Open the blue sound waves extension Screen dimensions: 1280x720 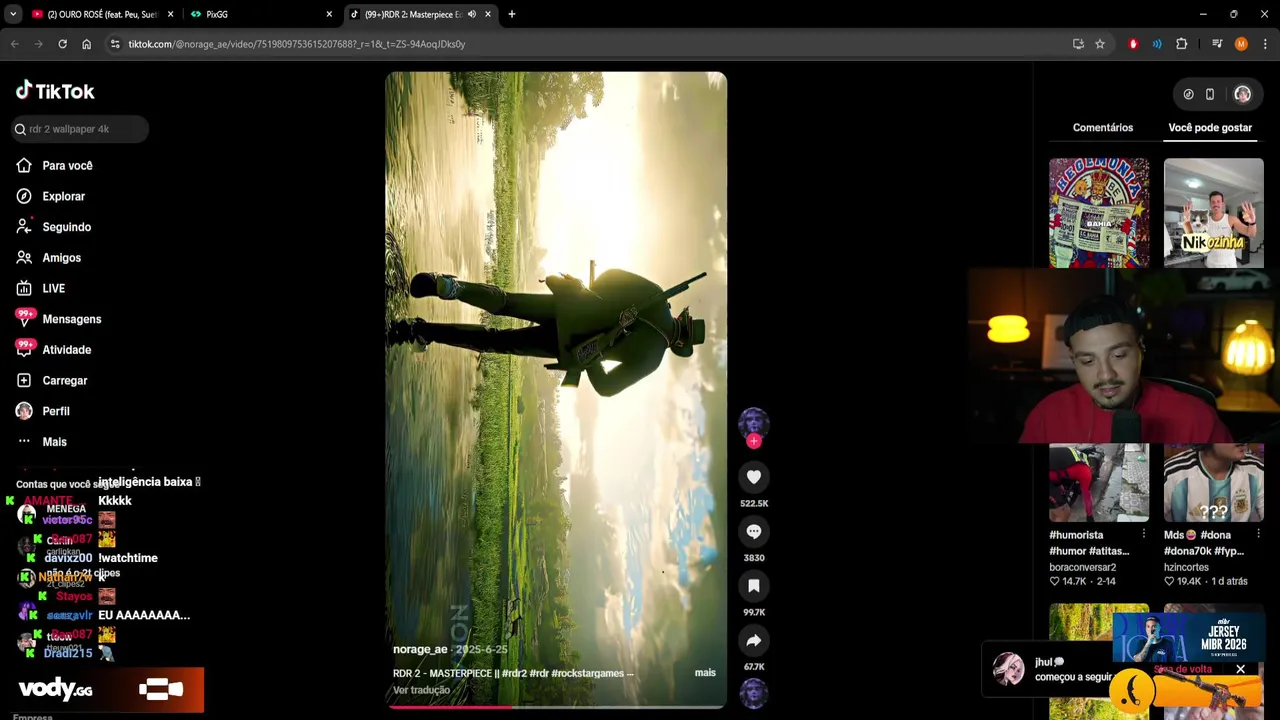1157,44
